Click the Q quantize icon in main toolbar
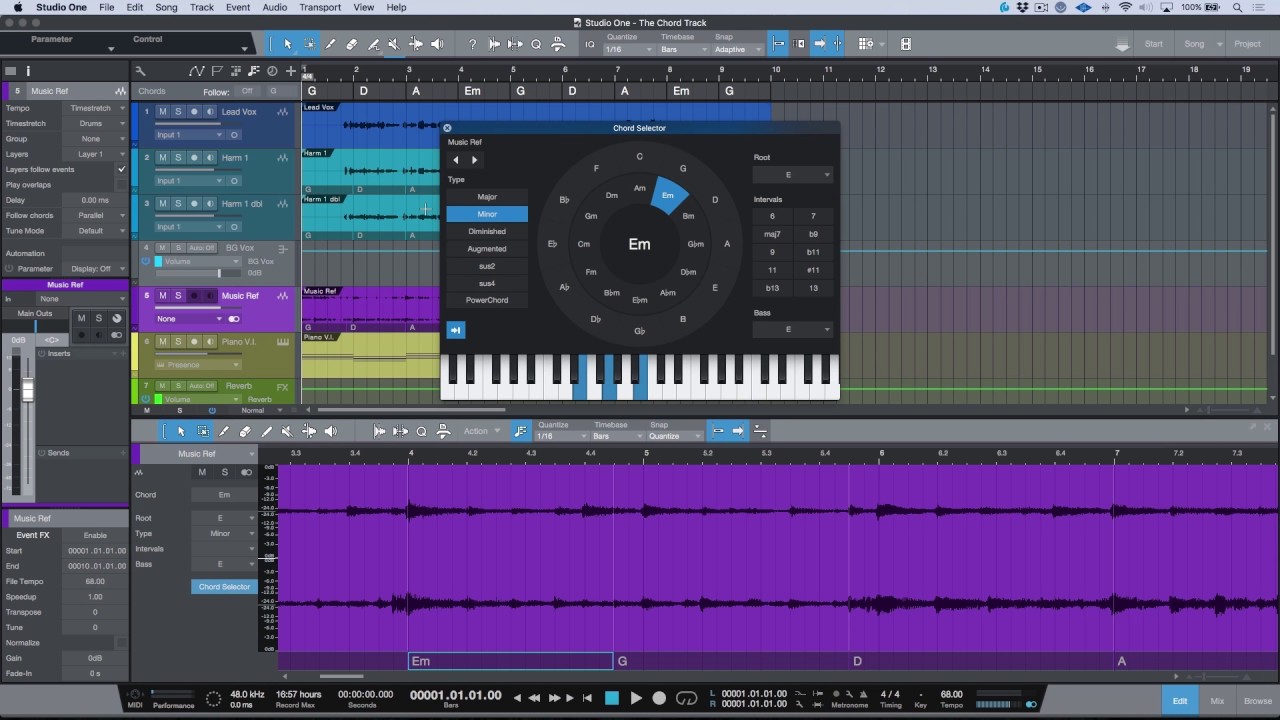 coord(536,44)
